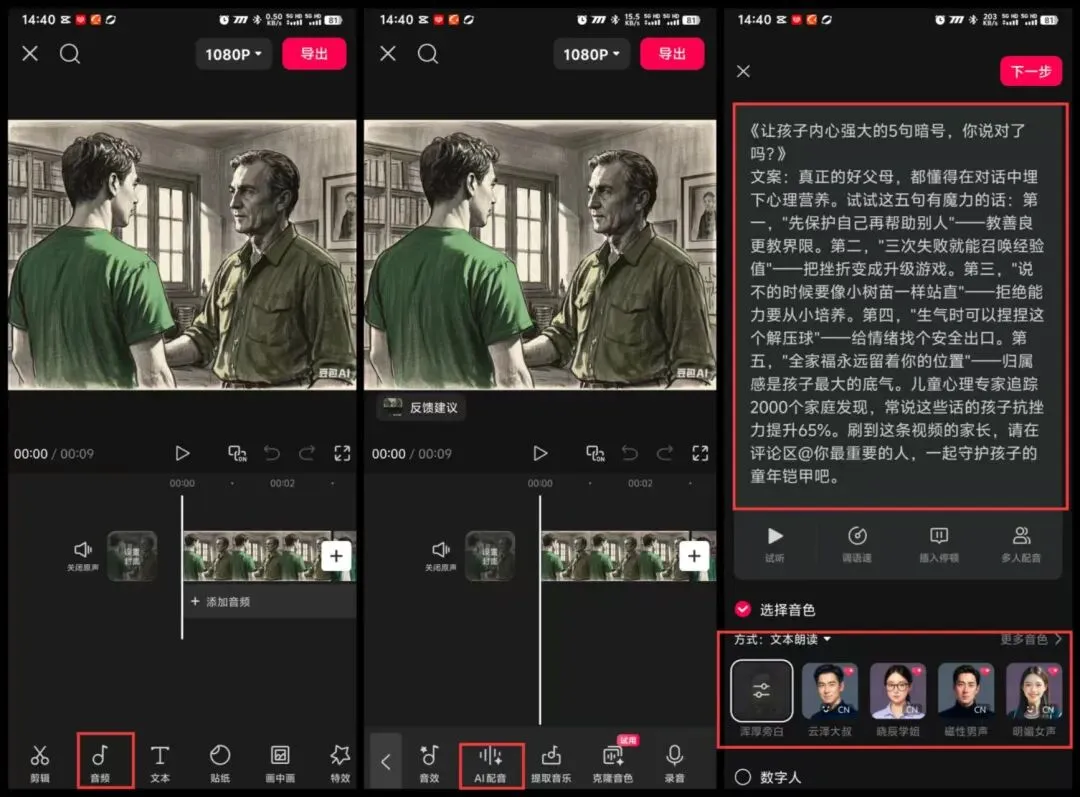1080x797 pixels.
Task: Toggle keyframe ON icon in middle screen
Action: tap(596, 453)
